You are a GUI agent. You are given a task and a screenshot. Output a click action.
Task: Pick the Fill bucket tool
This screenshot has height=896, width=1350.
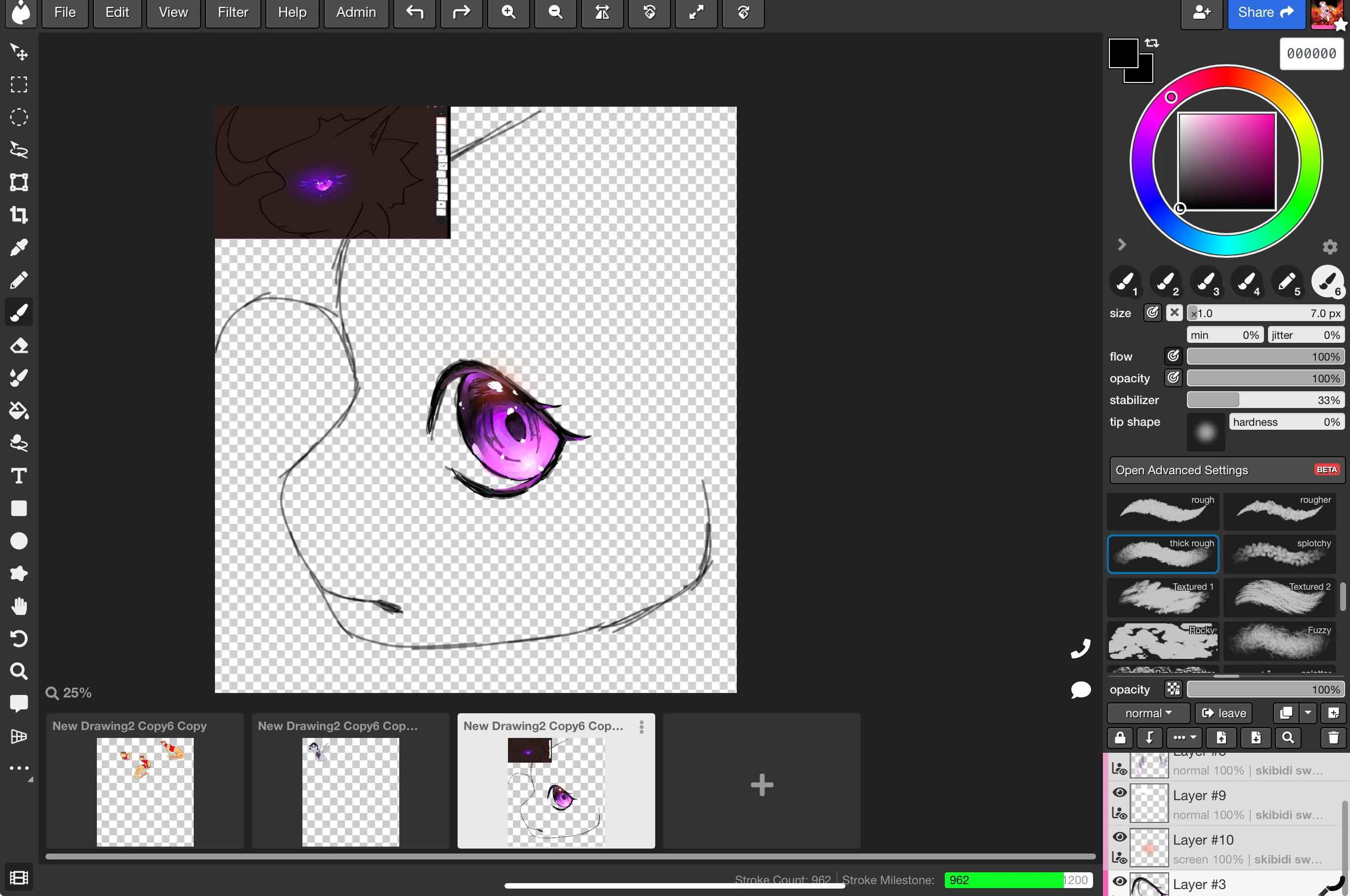(x=19, y=410)
